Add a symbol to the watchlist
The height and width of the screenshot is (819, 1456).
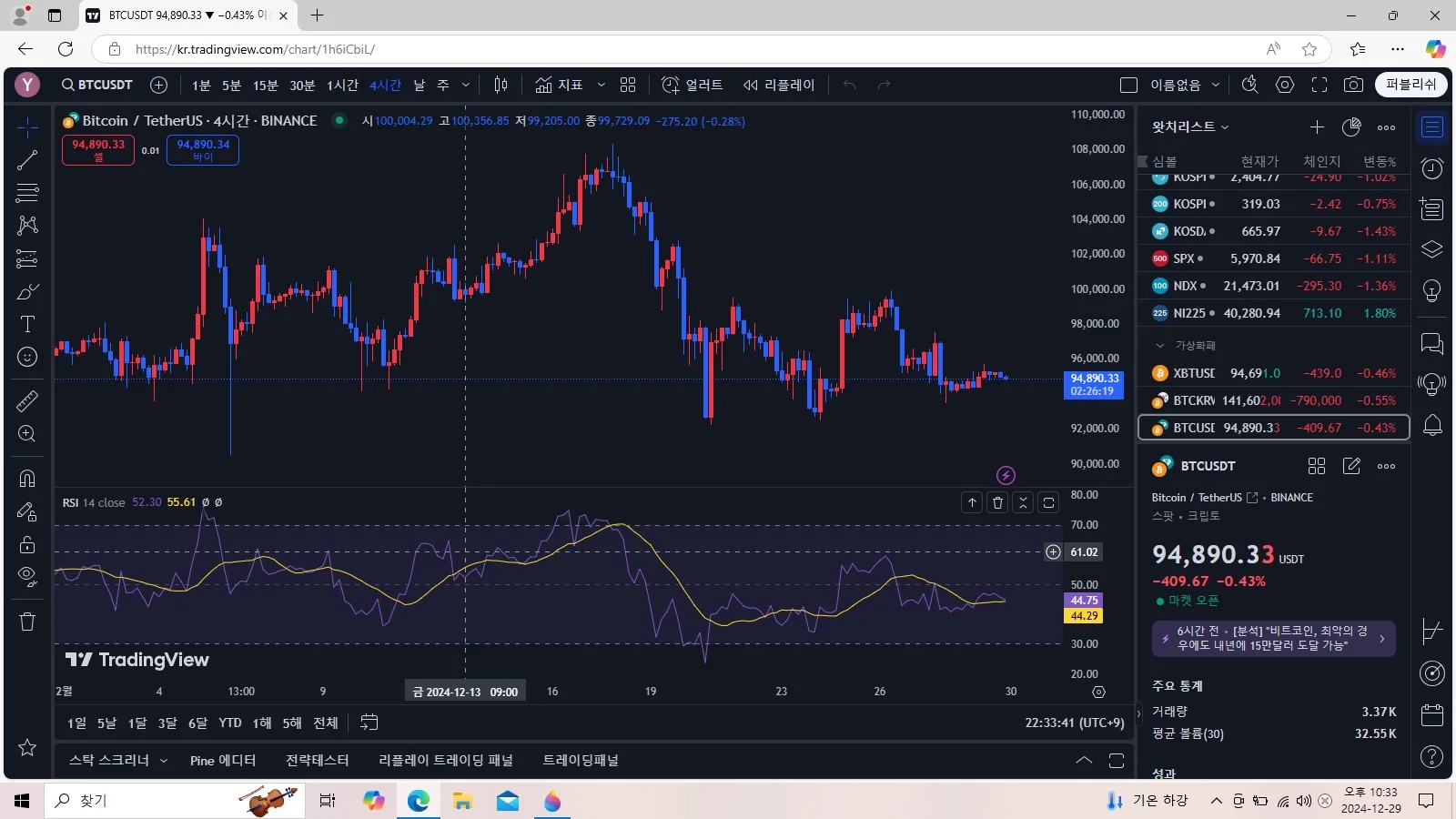pos(1317,127)
